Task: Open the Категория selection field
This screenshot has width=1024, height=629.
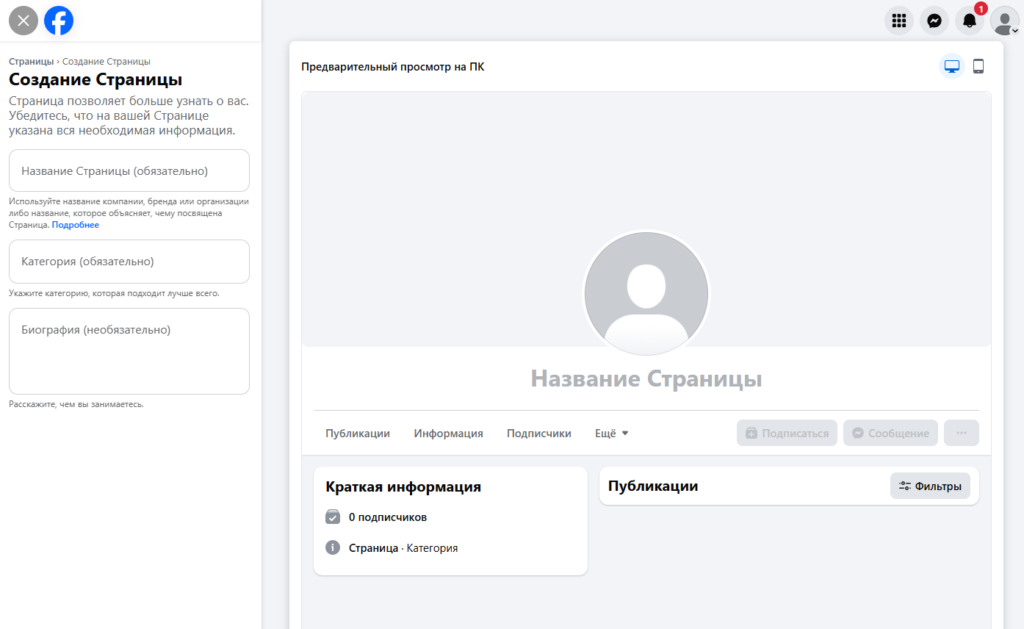Action: coord(128,261)
